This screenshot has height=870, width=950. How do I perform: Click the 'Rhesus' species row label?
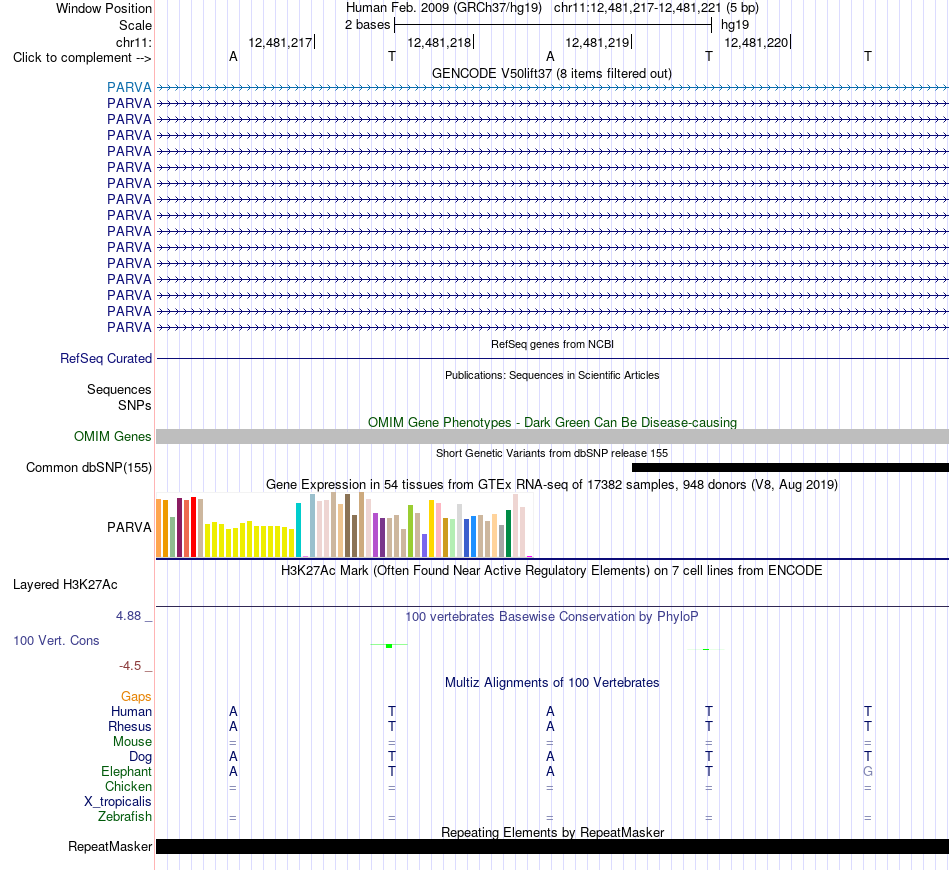click(130, 726)
